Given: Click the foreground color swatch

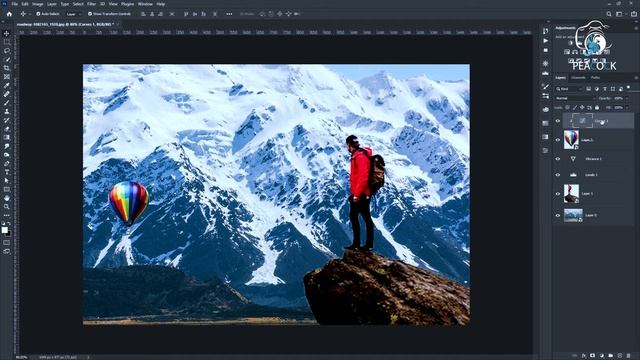Looking at the screenshot, I should coord(4,230).
